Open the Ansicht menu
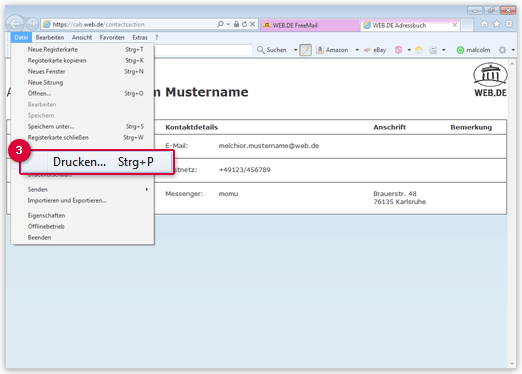 [x=82, y=37]
